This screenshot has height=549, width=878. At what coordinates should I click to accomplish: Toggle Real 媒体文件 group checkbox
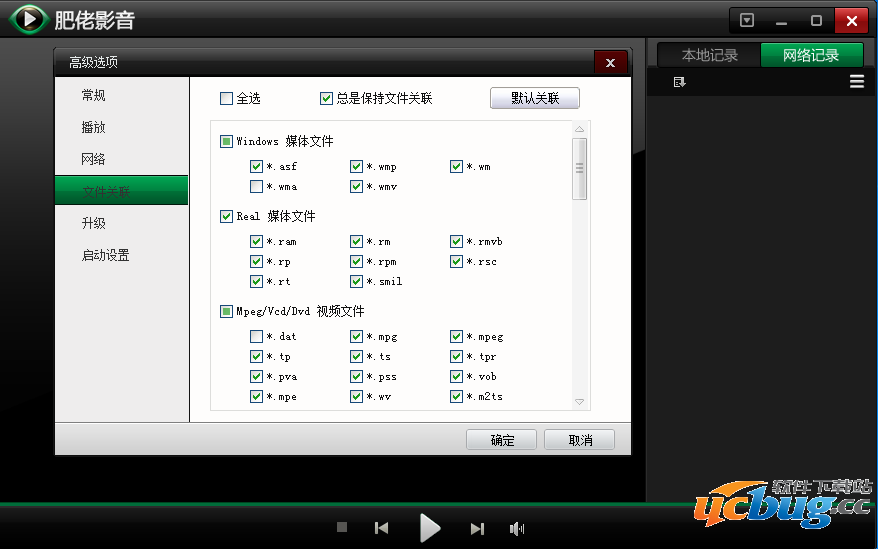pyautogui.click(x=226, y=216)
